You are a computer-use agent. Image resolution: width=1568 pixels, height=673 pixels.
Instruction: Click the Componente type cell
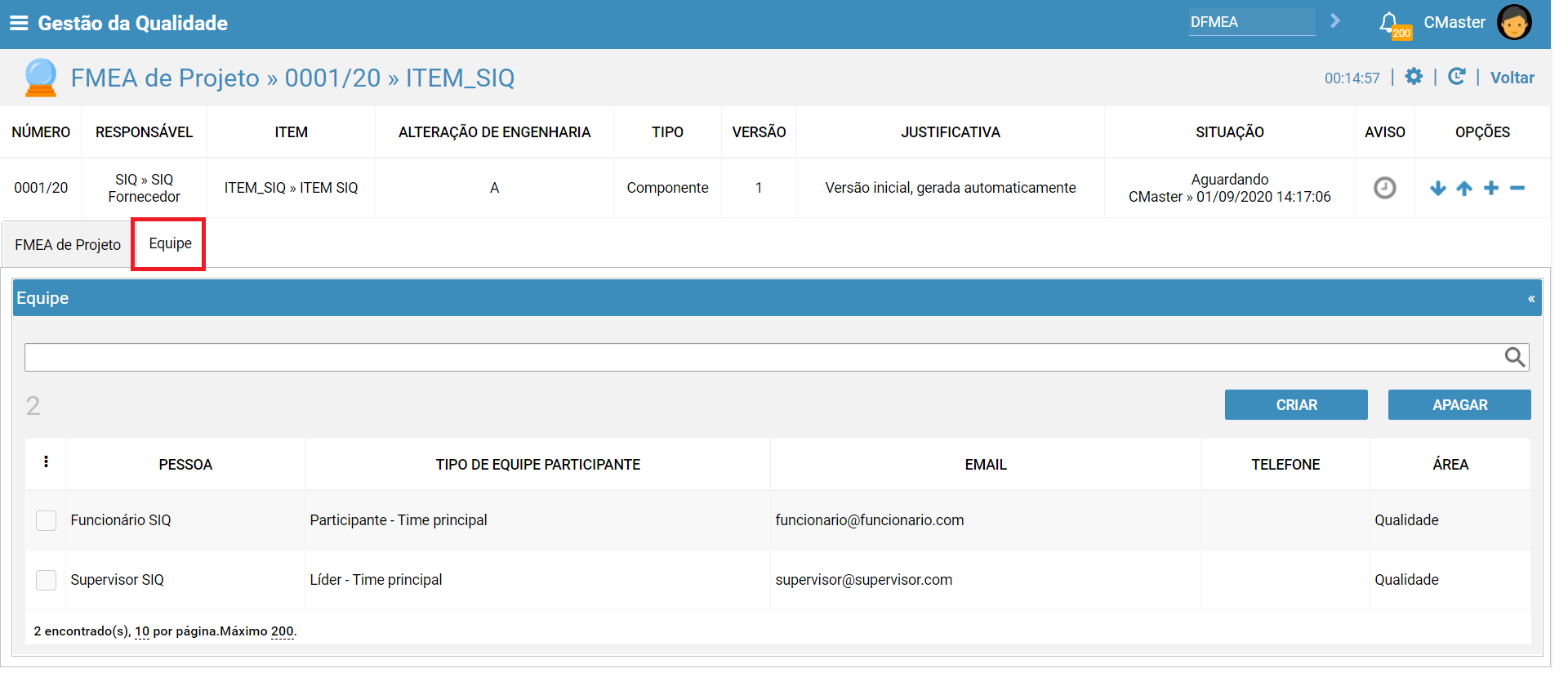[x=667, y=188]
